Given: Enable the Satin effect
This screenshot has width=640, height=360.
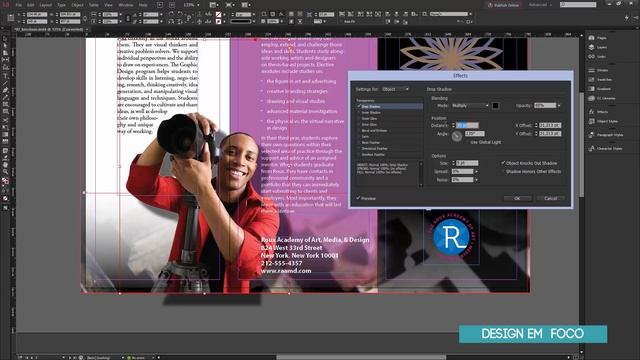Looking at the screenshot, I should 359,137.
